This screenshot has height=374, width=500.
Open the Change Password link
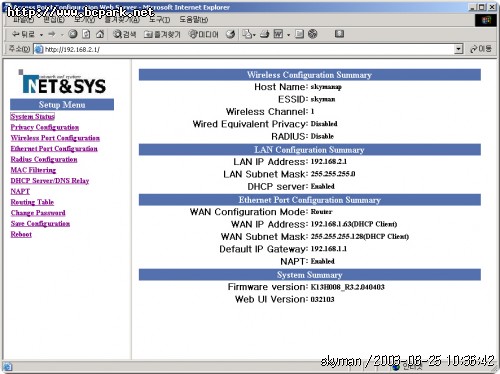(x=38, y=213)
